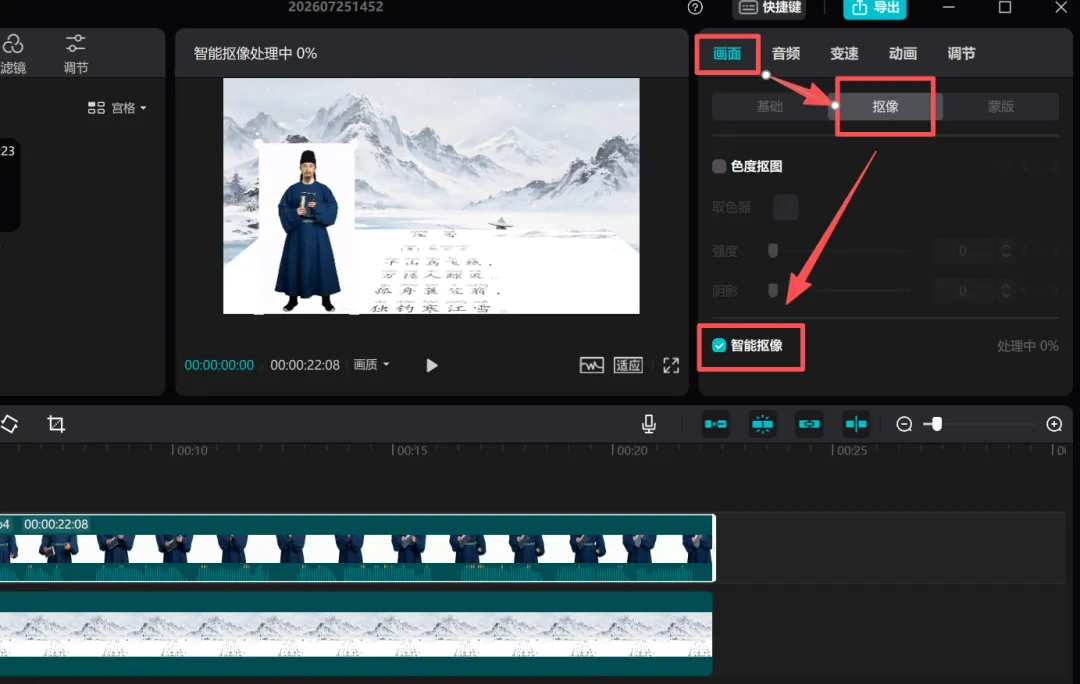
Task: Enable the 色度抠图 checkbox
Action: 719,166
